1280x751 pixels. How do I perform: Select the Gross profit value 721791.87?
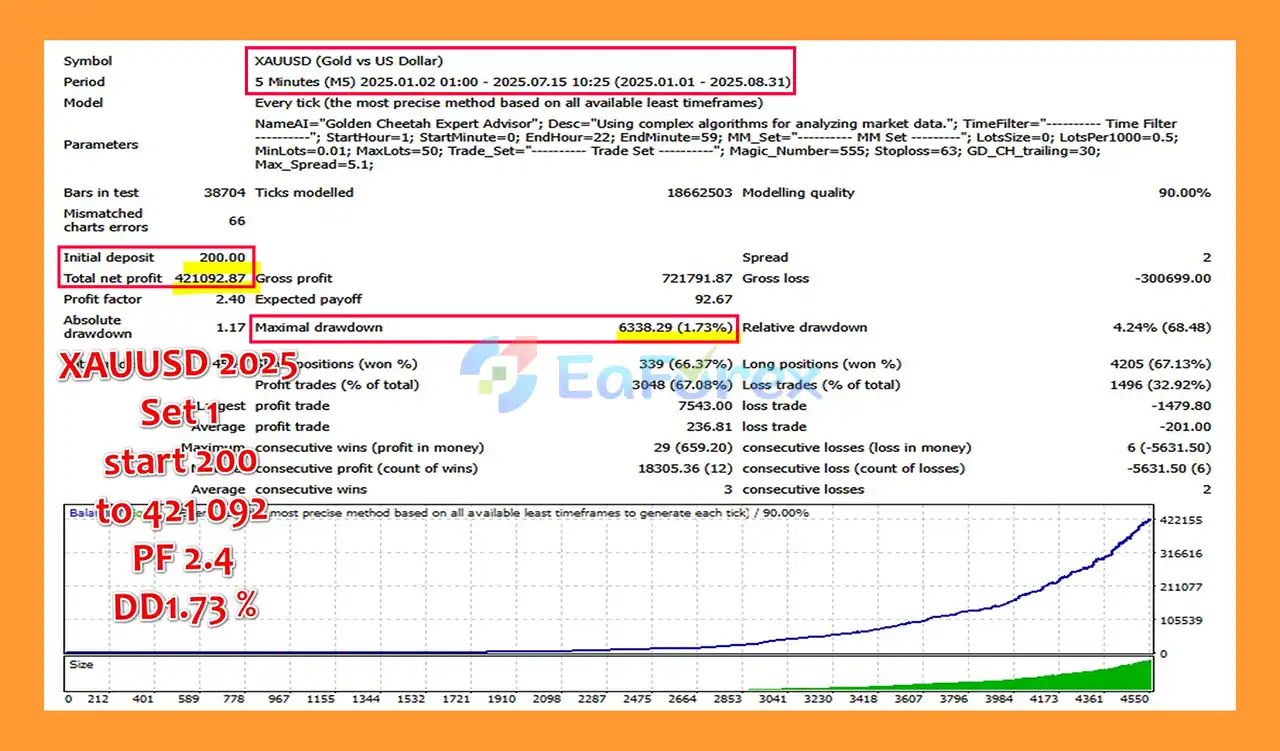pos(697,279)
